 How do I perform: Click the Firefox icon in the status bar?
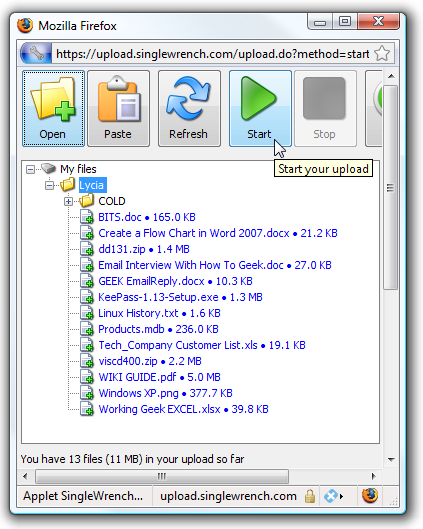click(370, 496)
